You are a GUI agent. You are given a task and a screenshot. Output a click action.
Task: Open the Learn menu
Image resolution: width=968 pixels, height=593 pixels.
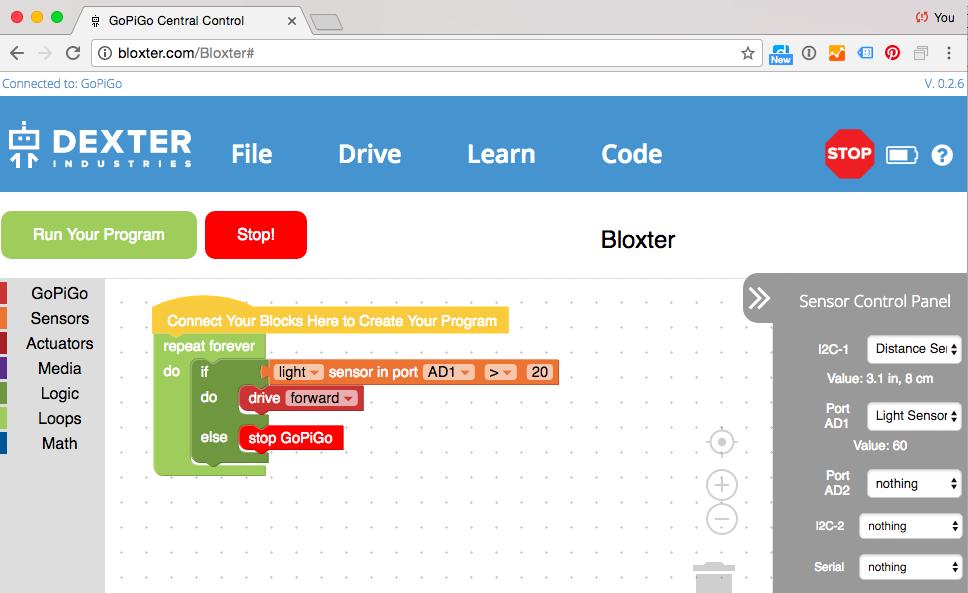501,154
